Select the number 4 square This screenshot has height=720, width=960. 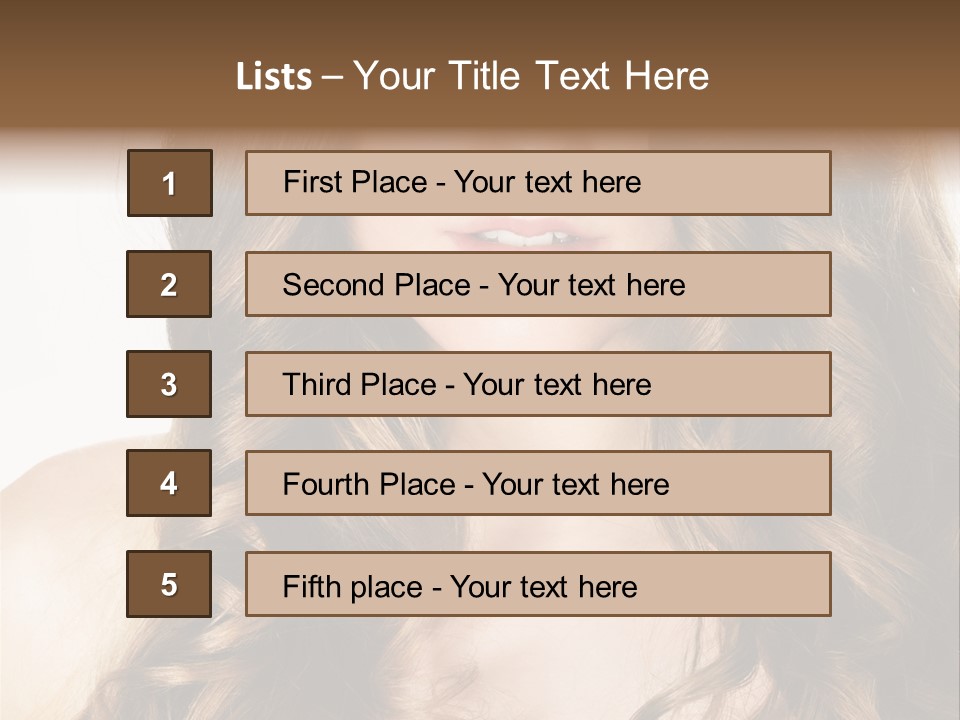pyautogui.click(x=169, y=483)
